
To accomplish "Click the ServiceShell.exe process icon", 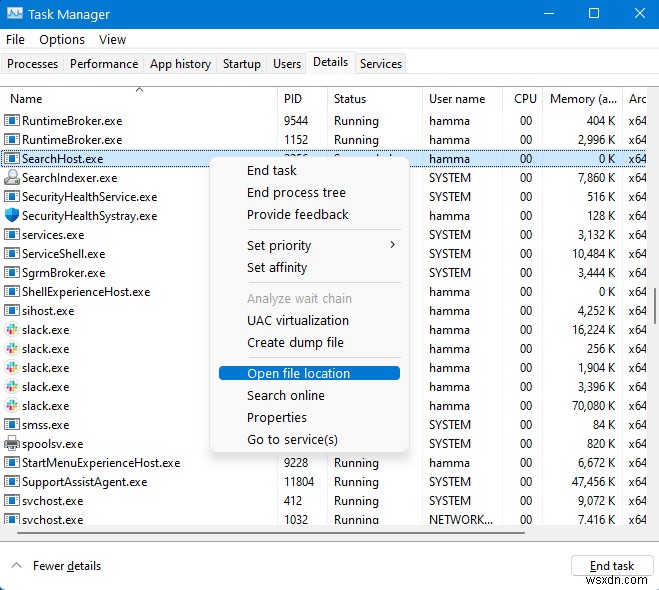I will [12, 253].
